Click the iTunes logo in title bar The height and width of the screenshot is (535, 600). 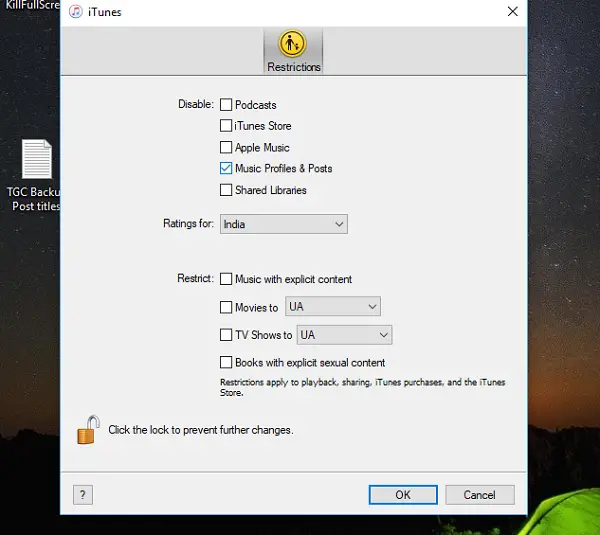coord(76,11)
